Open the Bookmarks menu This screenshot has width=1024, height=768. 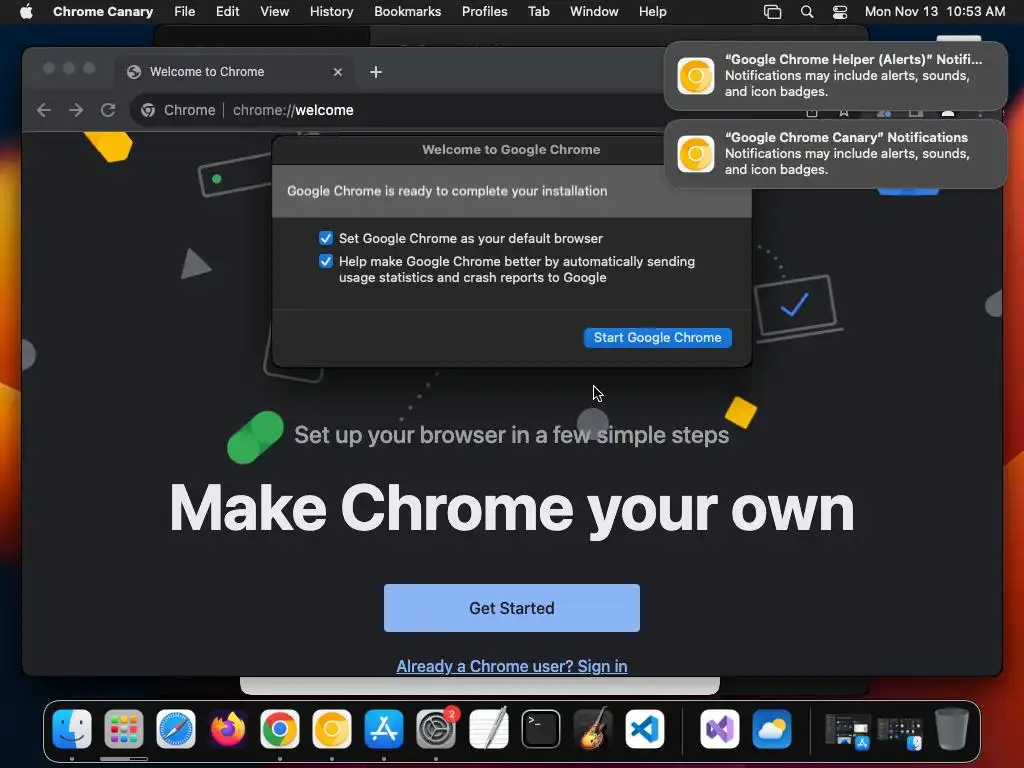tap(408, 11)
